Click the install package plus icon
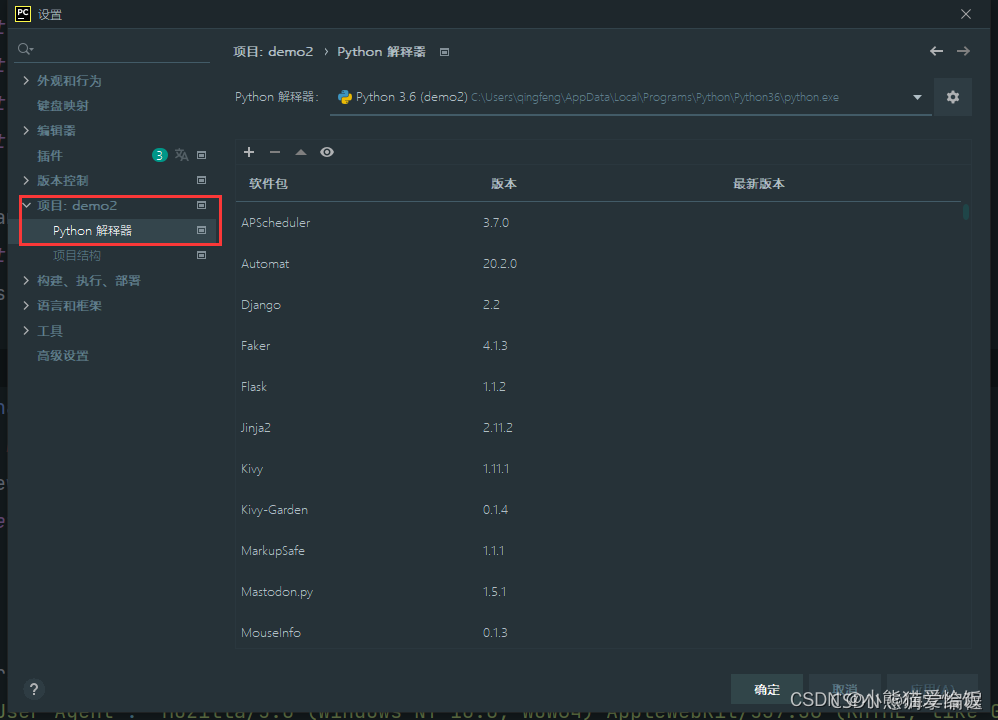This screenshot has width=998, height=720. pos(249,152)
